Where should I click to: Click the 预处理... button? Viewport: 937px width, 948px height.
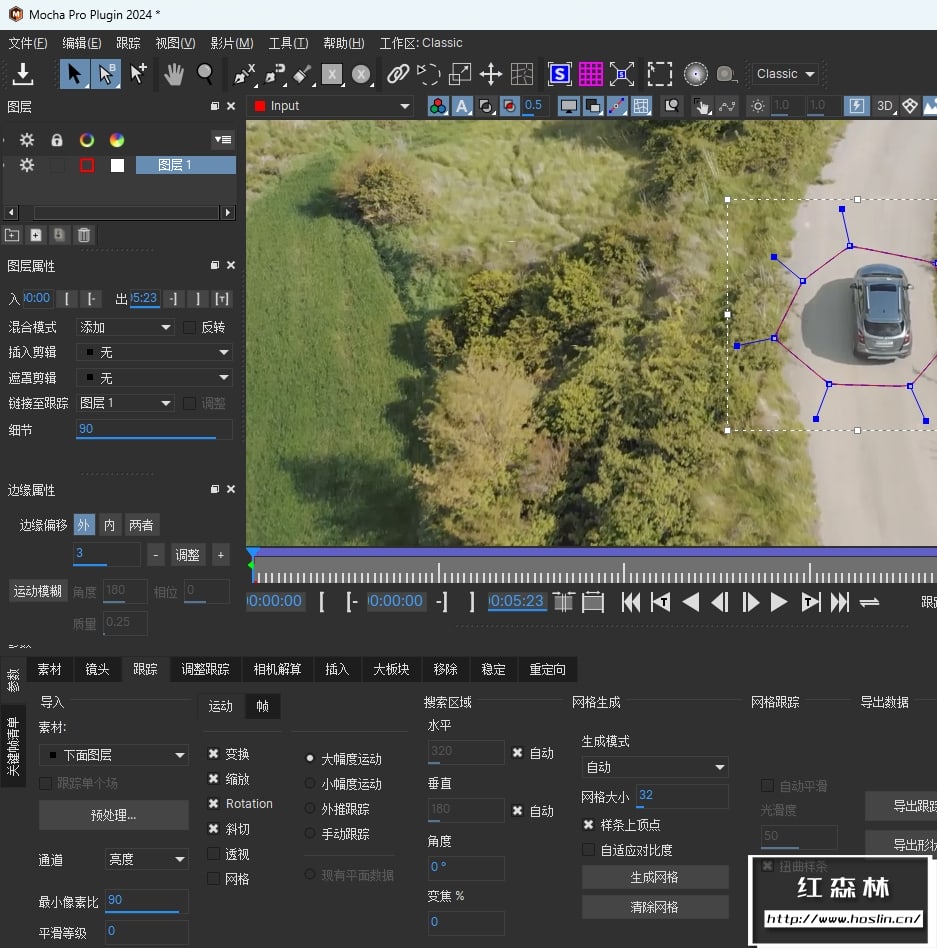[113, 815]
